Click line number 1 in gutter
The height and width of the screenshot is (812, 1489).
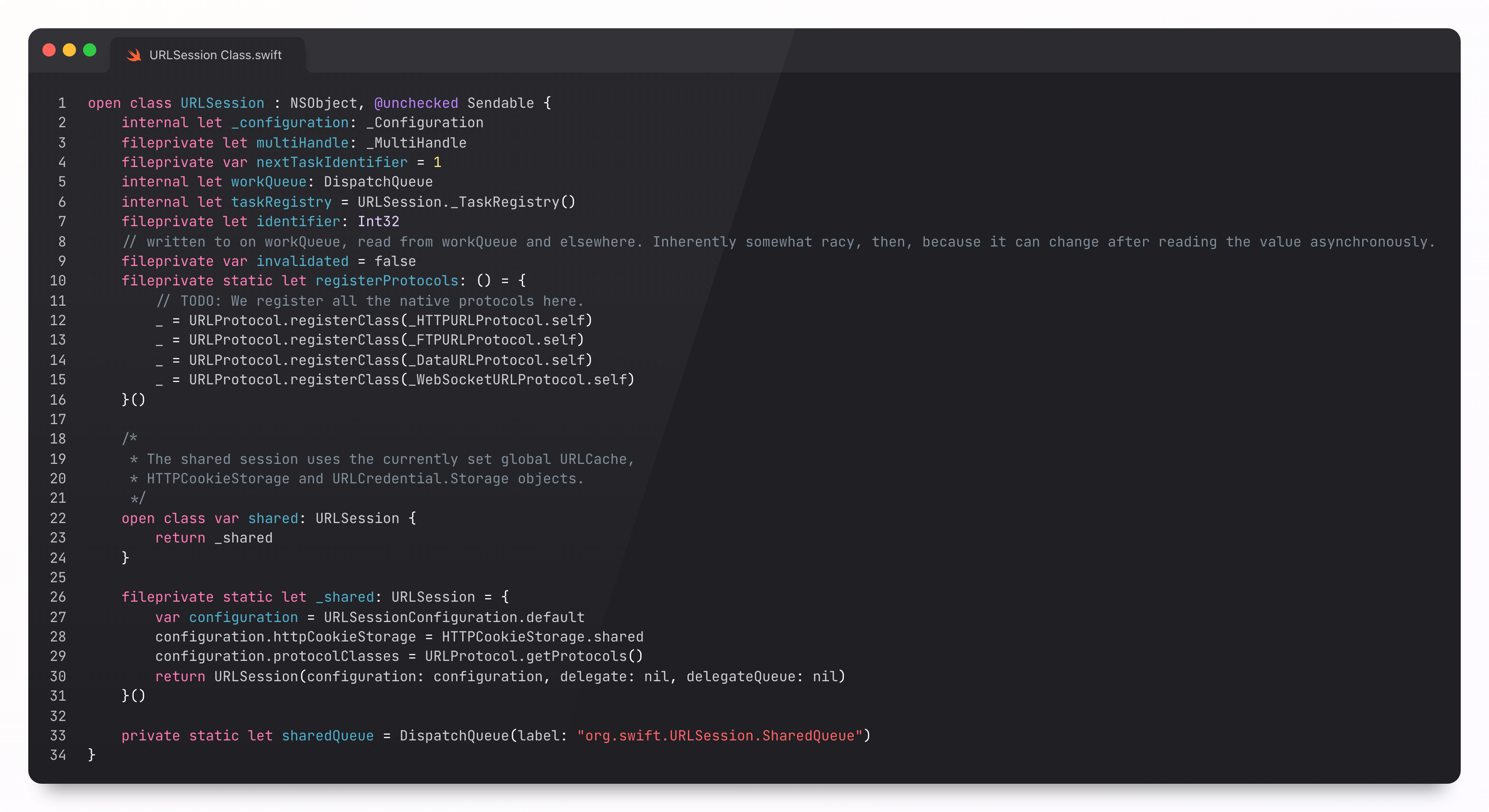pyautogui.click(x=61, y=103)
